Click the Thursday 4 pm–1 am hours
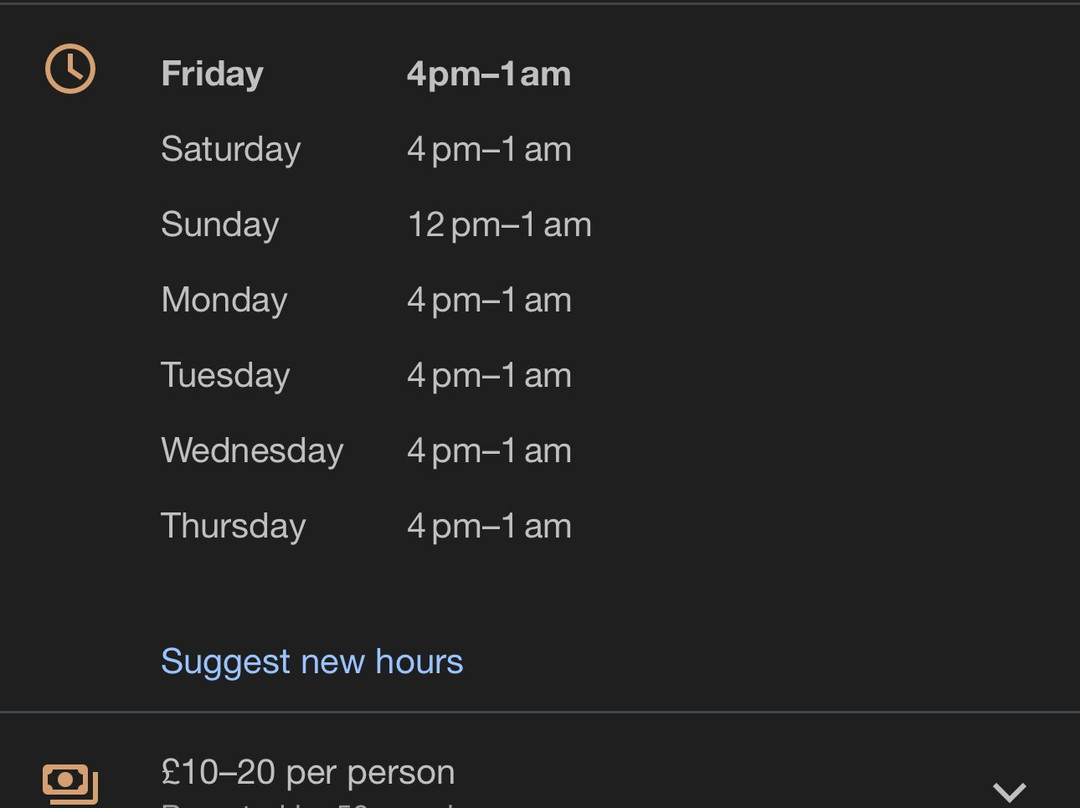Image resolution: width=1080 pixels, height=808 pixels. [x=489, y=527]
